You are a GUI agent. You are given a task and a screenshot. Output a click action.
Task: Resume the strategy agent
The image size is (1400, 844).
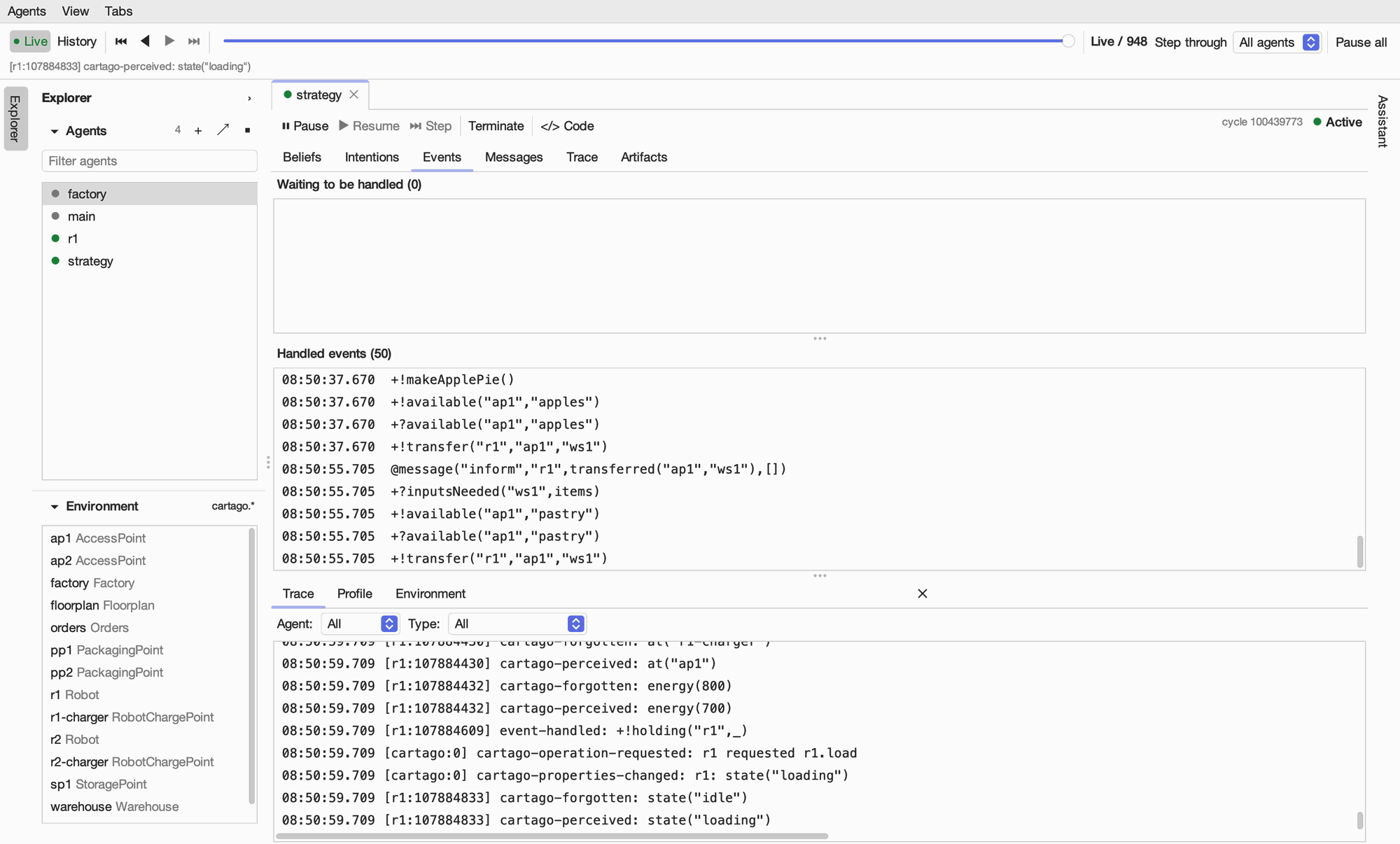click(x=369, y=126)
